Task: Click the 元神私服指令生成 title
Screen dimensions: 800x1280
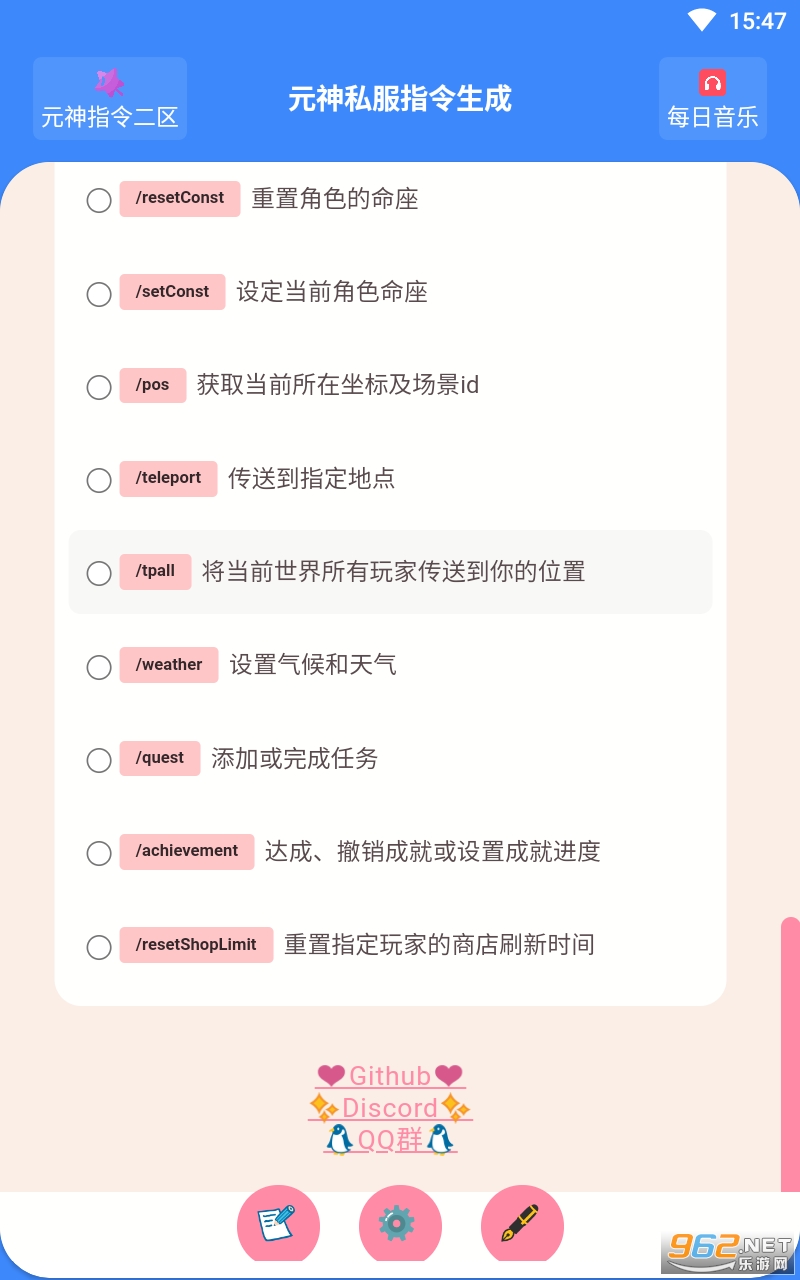Action: 400,99
